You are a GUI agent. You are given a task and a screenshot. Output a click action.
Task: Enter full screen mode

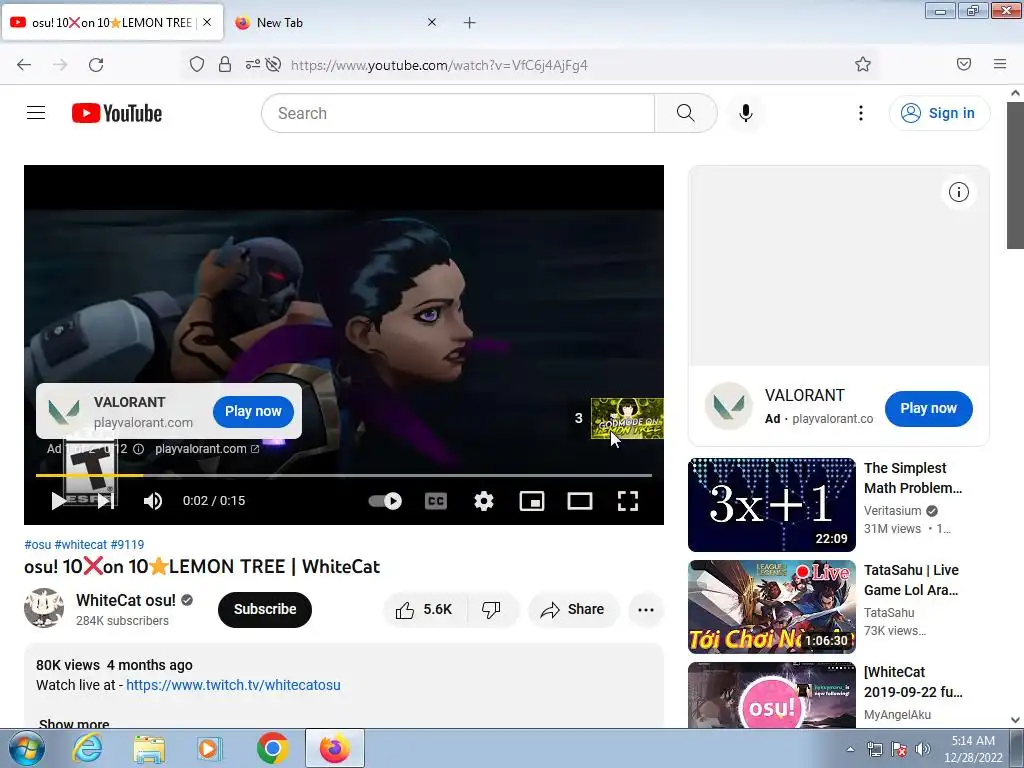(628, 501)
